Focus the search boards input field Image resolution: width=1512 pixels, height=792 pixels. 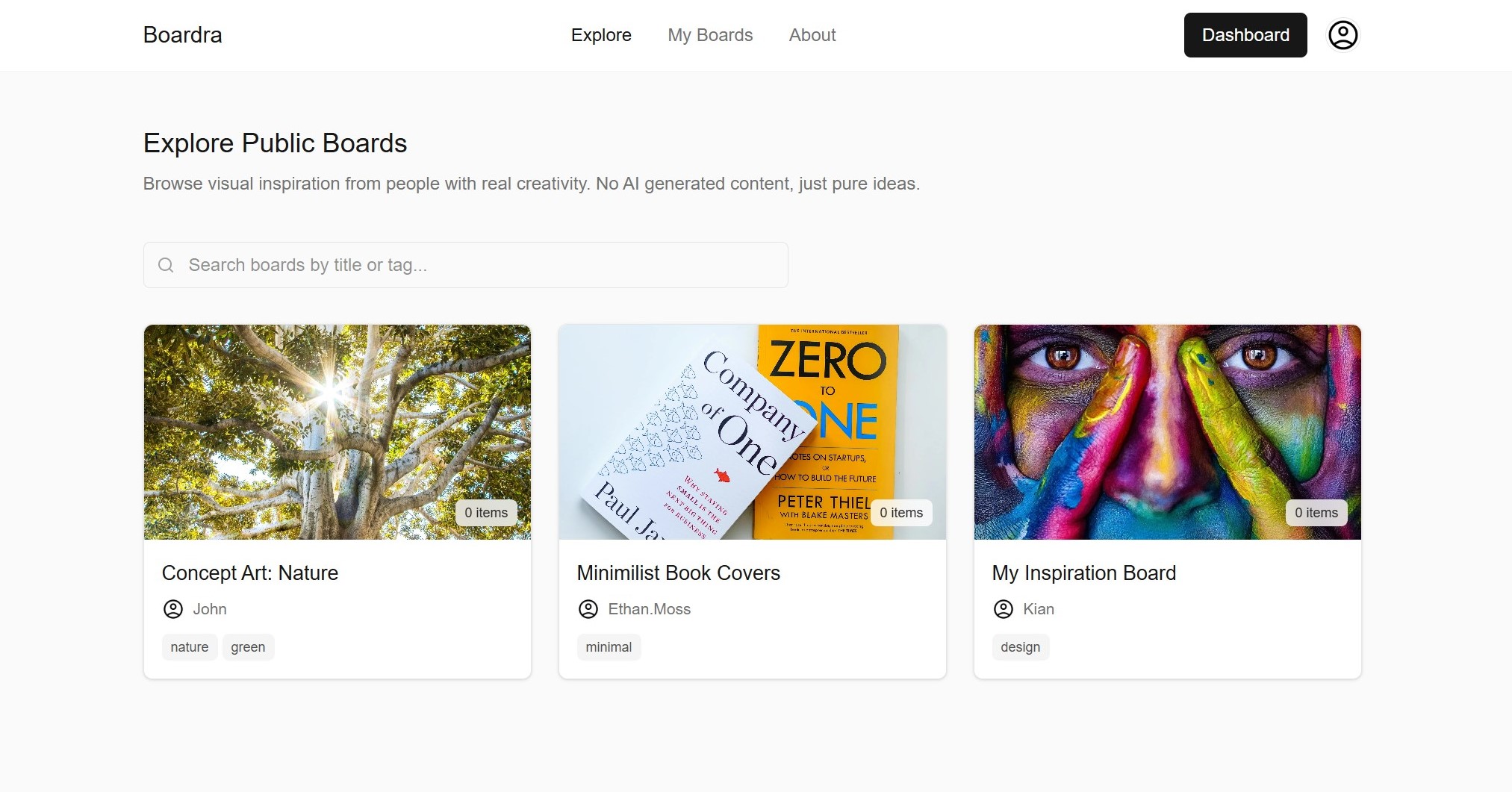tap(466, 265)
